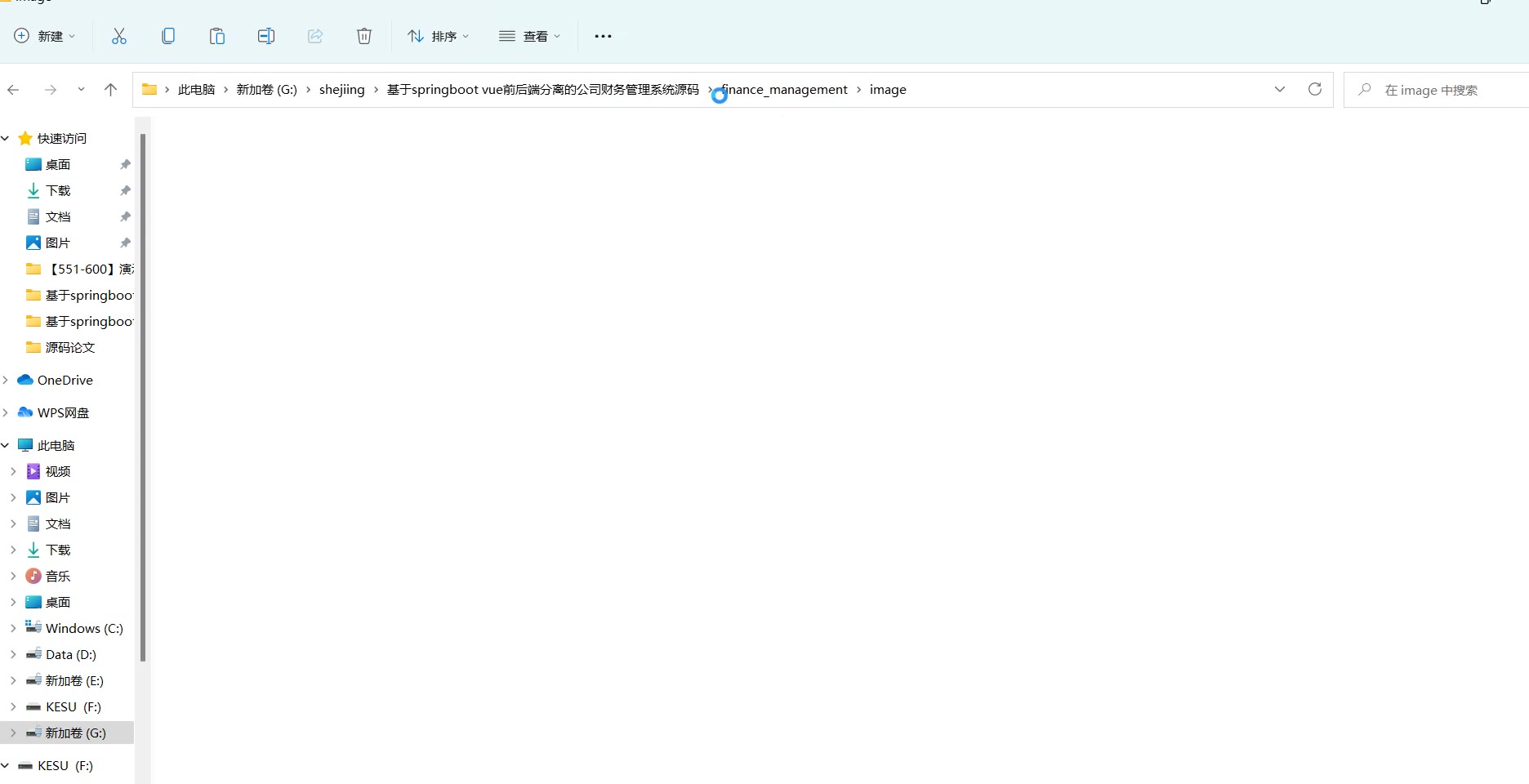Expand the Data (D:) drive node
Viewport: 1529px width, 784px height.
click(13, 654)
